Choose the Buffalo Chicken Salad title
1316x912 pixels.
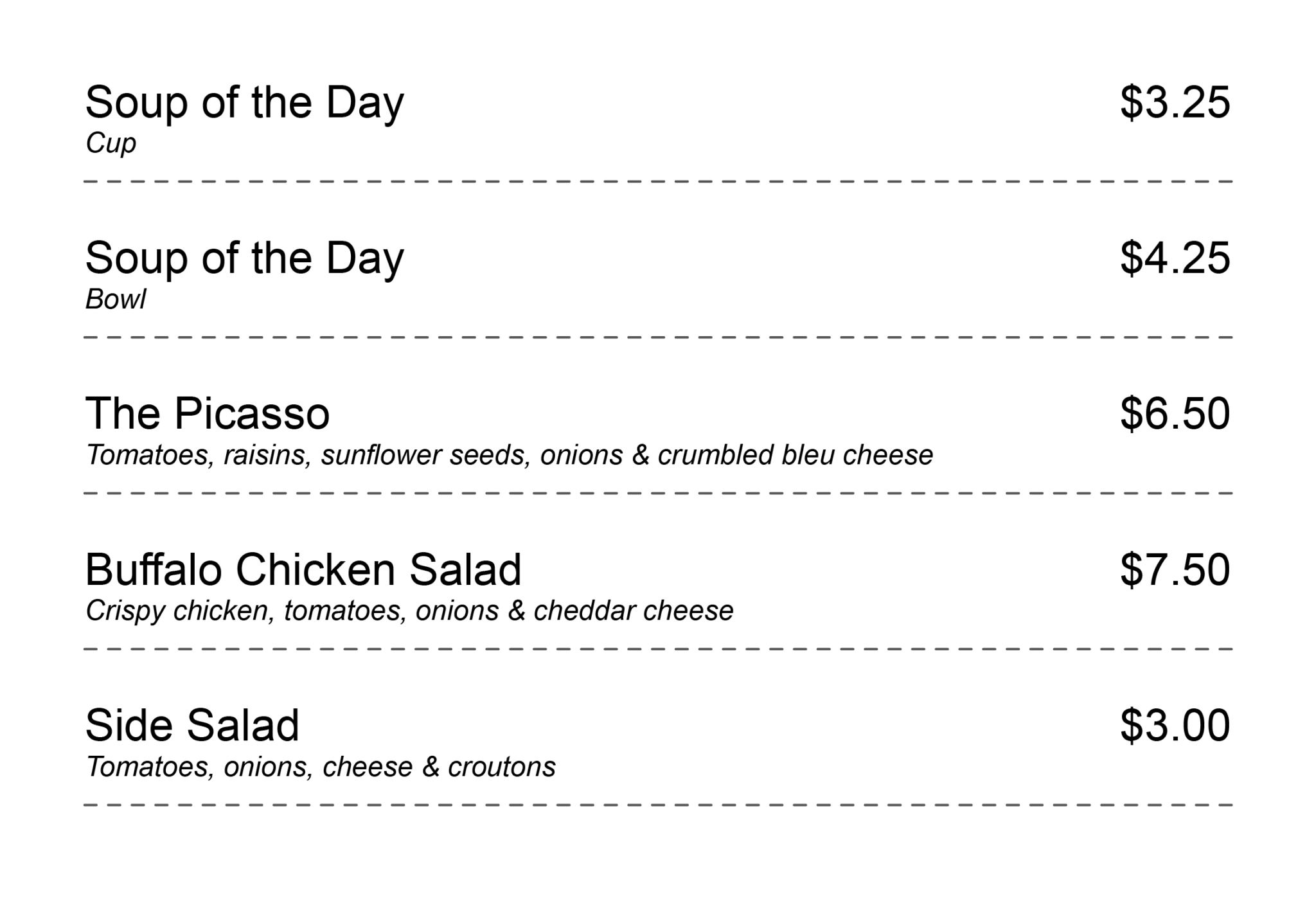pos(303,570)
